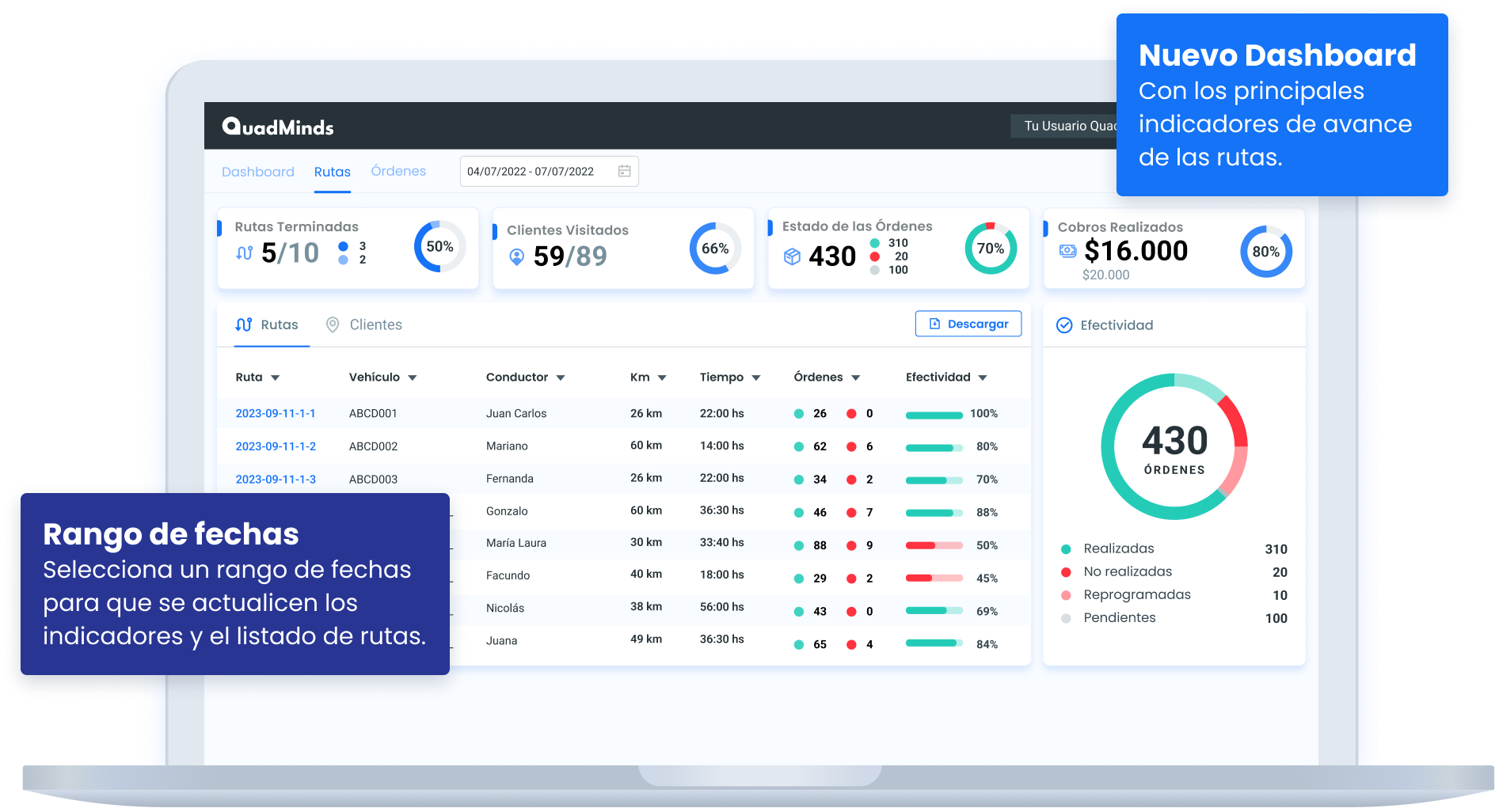
Task: Sort table by Ruta column arrow
Action: tap(276, 378)
